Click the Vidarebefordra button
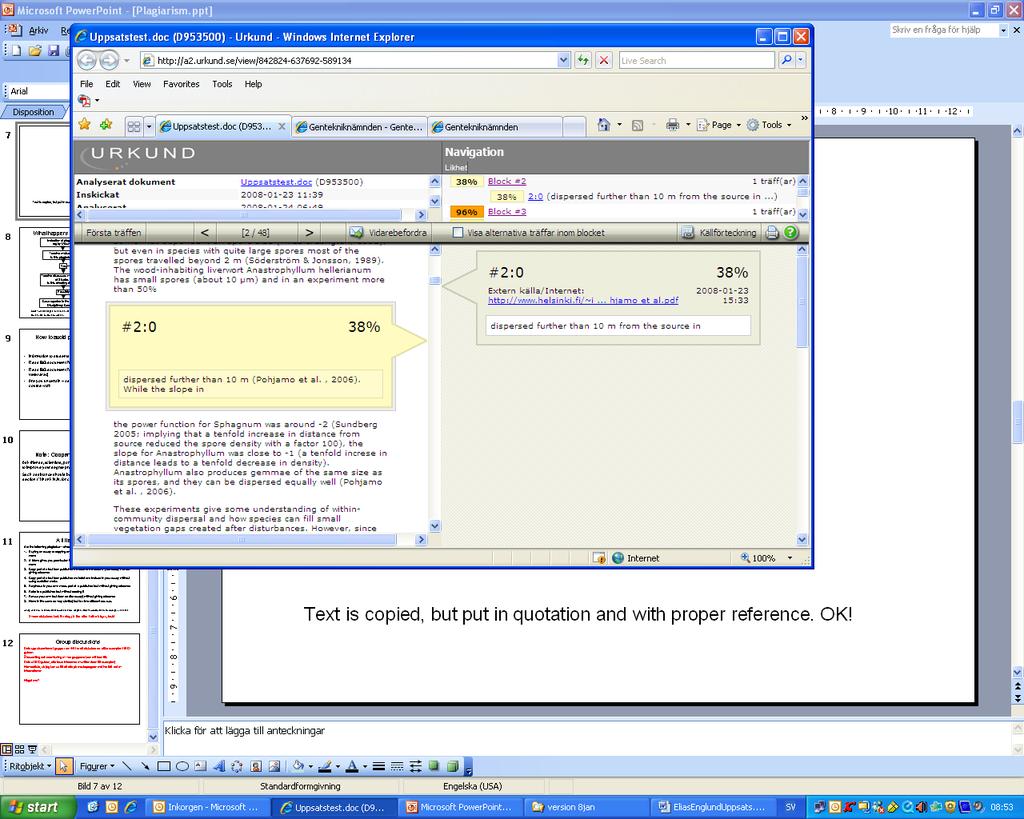 (389, 233)
